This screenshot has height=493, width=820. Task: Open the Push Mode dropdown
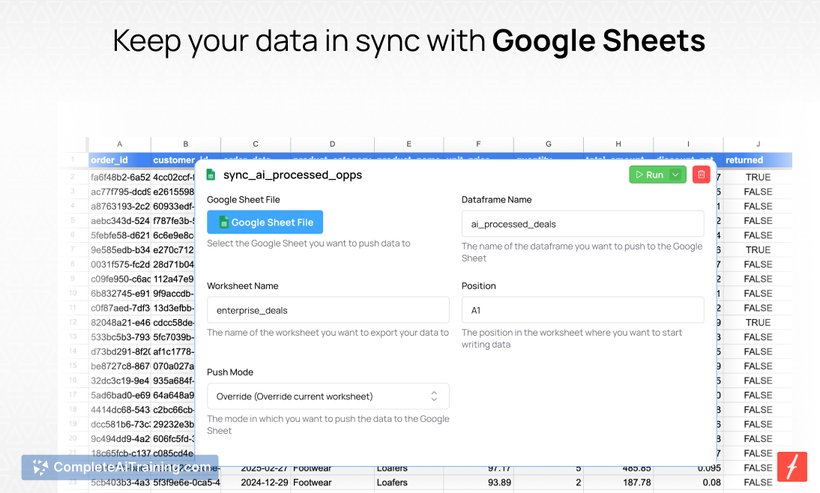coord(328,396)
